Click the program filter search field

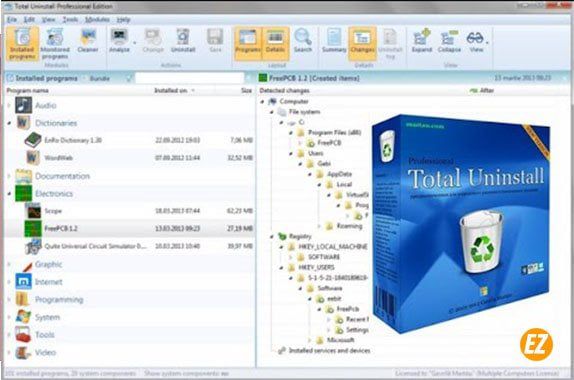pos(189,78)
